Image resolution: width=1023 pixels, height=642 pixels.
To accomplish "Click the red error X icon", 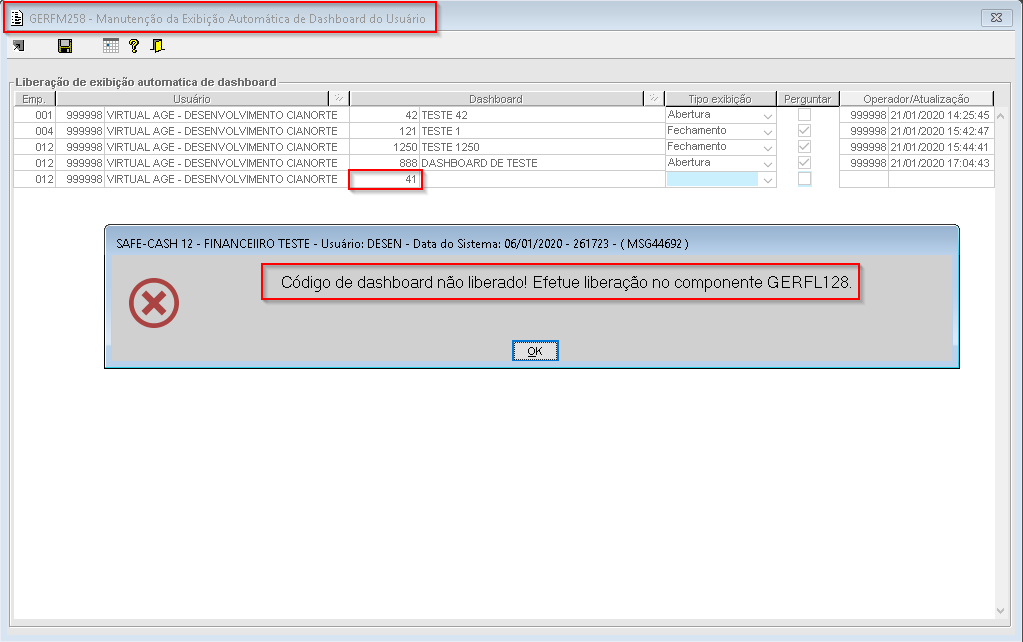I will pyautogui.click(x=154, y=303).
